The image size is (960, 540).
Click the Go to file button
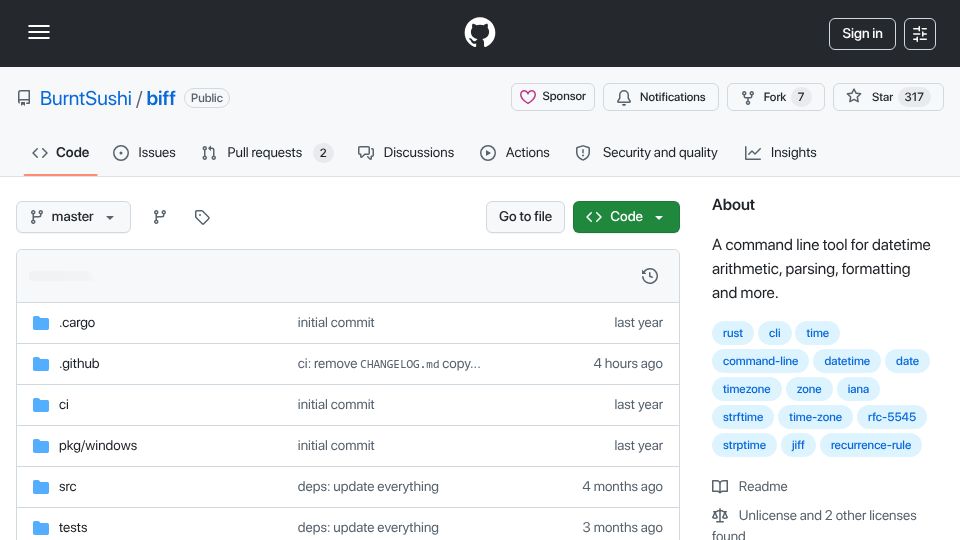[525, 217]
